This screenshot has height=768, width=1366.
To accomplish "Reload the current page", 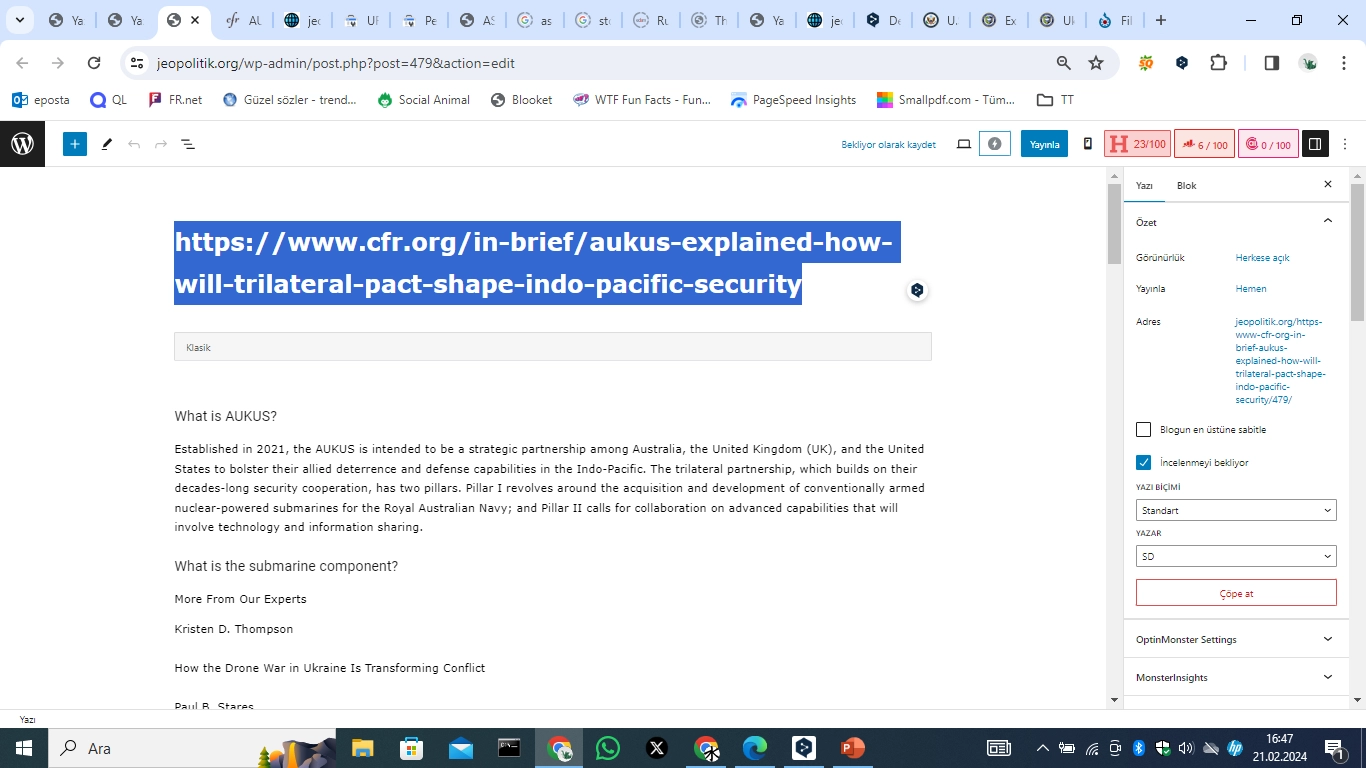I will point(94,63).
